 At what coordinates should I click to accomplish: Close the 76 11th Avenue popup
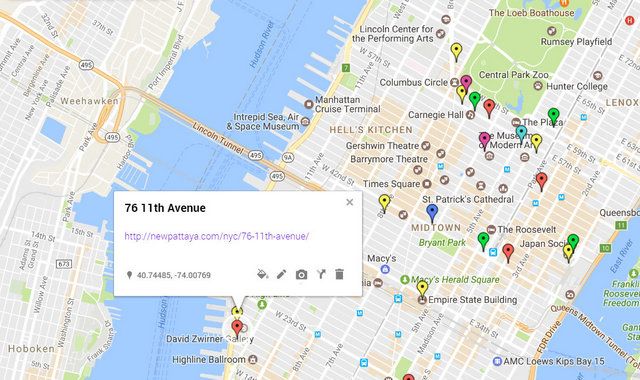pos(349,202)
